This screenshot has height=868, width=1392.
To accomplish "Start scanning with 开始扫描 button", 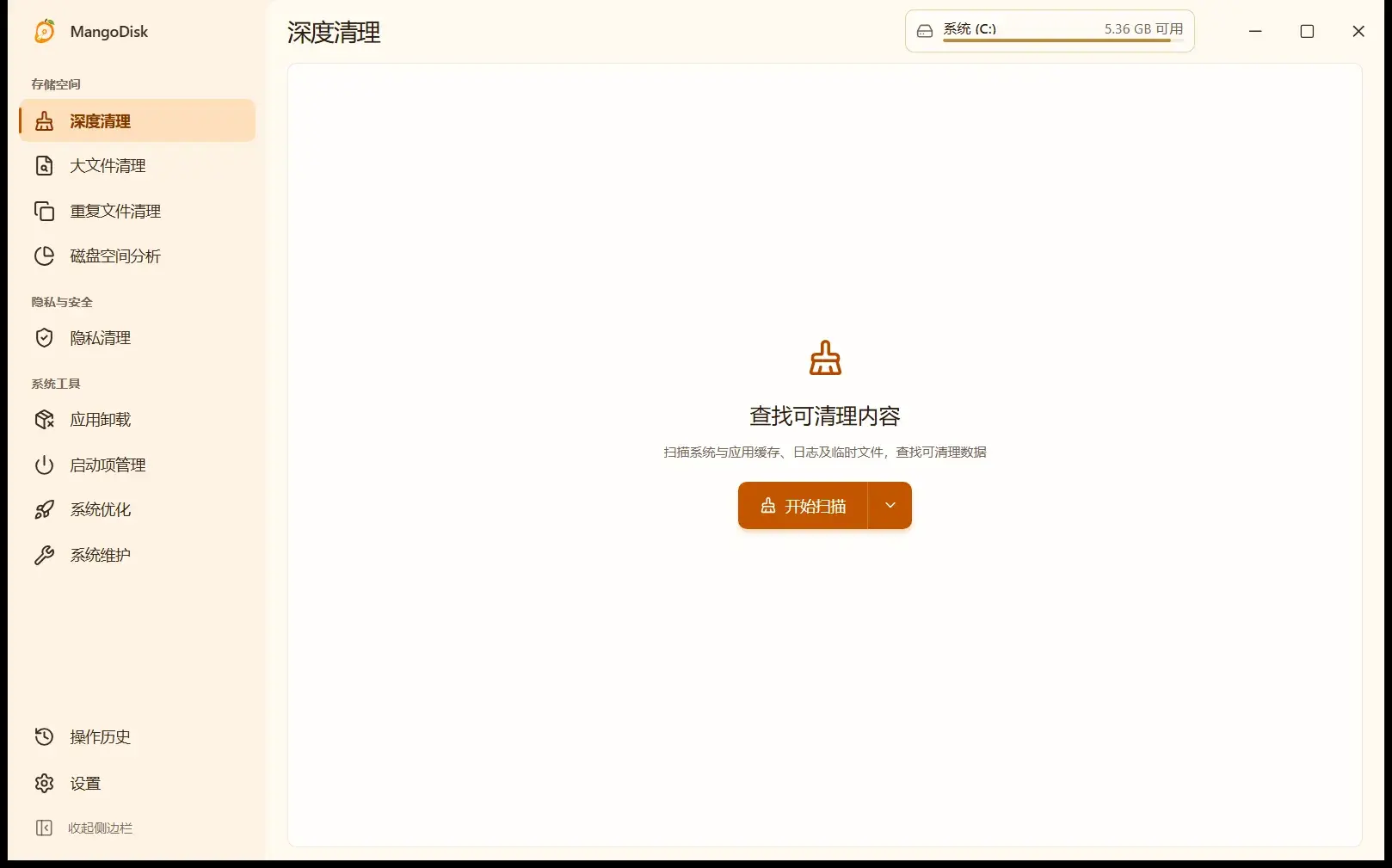I will (803, 506).
